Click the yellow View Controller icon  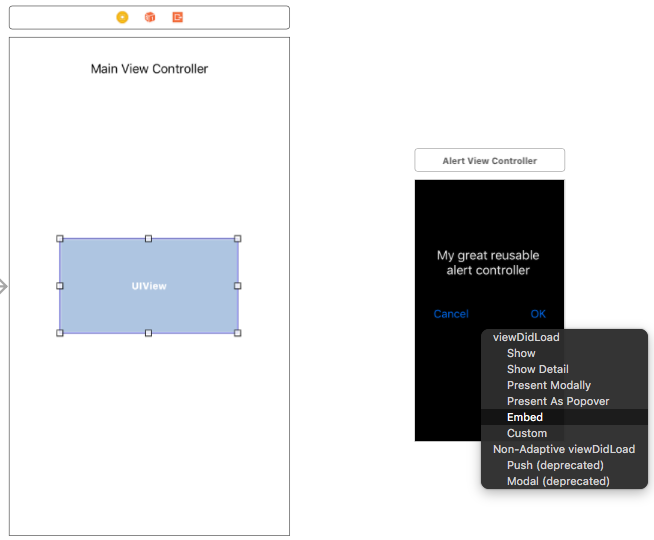coord(122,17)
